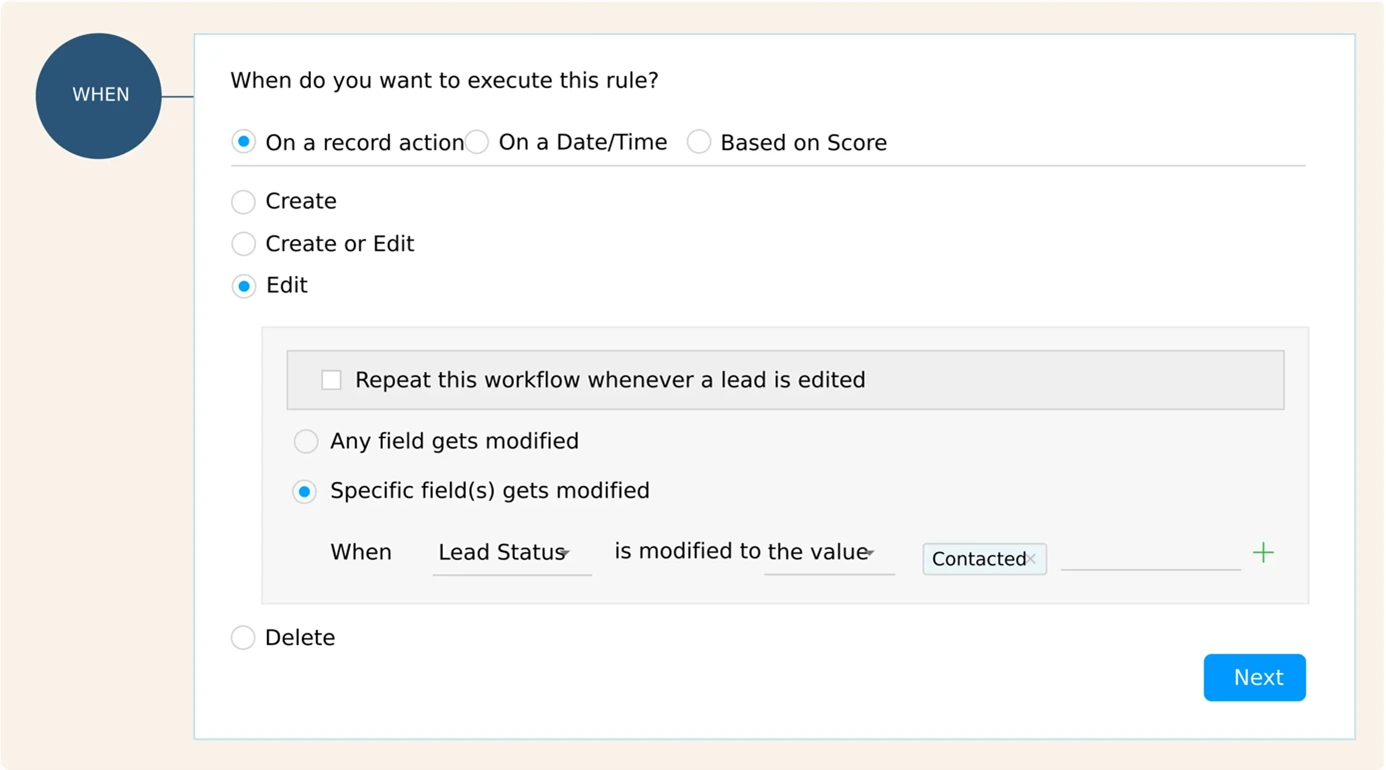
Task: Remove the Contacted value chip
Action: (1032, 559)
